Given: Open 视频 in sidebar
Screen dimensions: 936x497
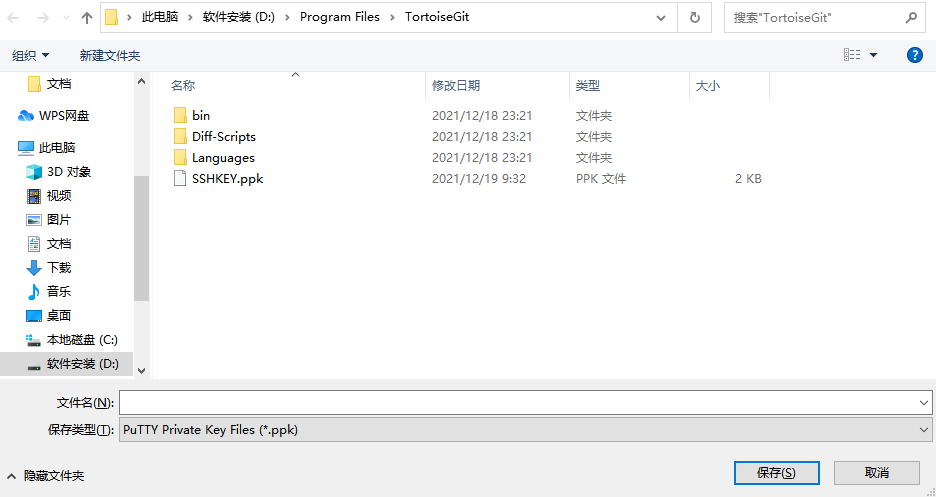Looking at the screenshot, I should coord(59,196).
